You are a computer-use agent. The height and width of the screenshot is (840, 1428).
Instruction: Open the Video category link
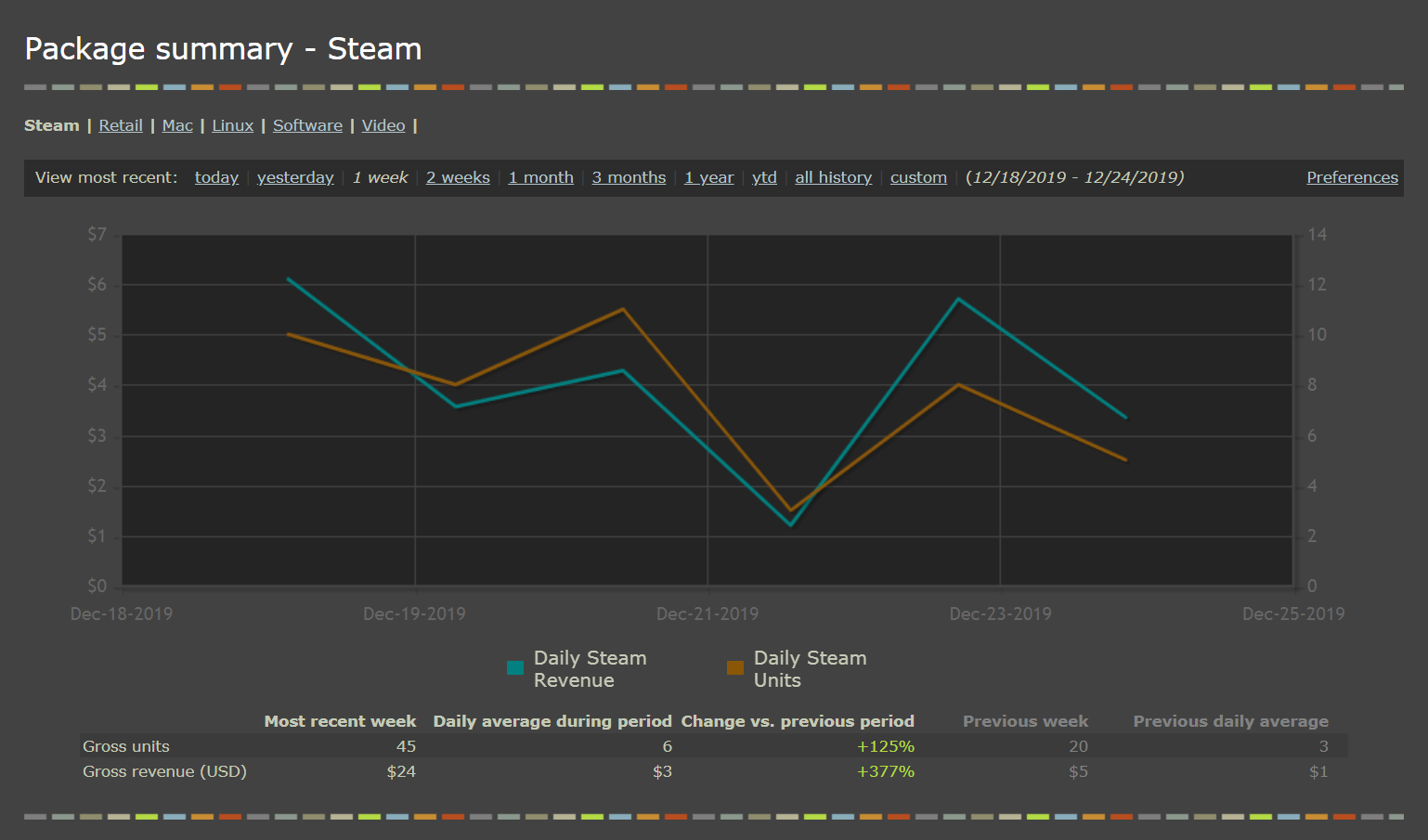[x=383, y=125]
